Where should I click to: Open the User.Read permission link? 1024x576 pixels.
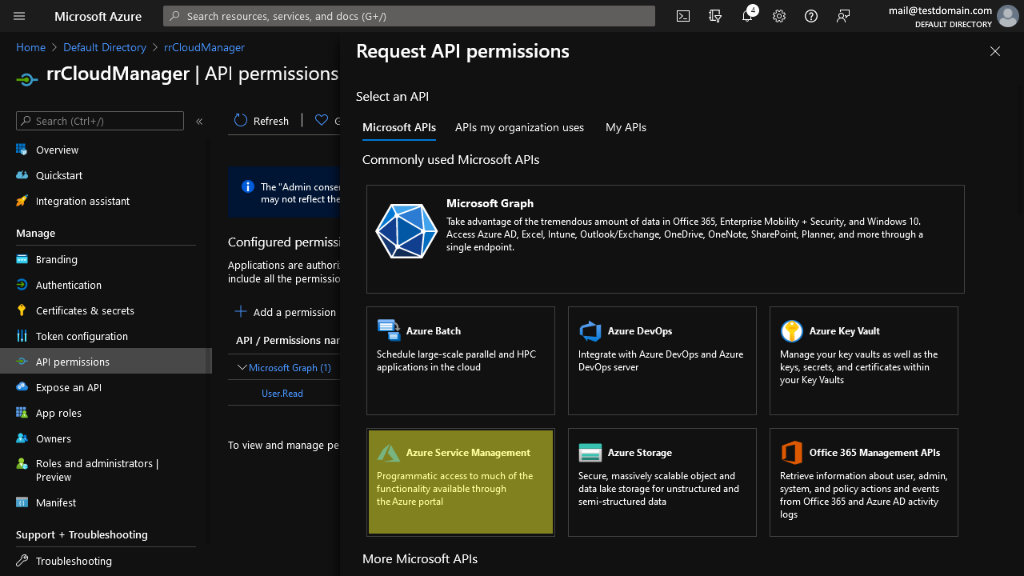point(282,393)
